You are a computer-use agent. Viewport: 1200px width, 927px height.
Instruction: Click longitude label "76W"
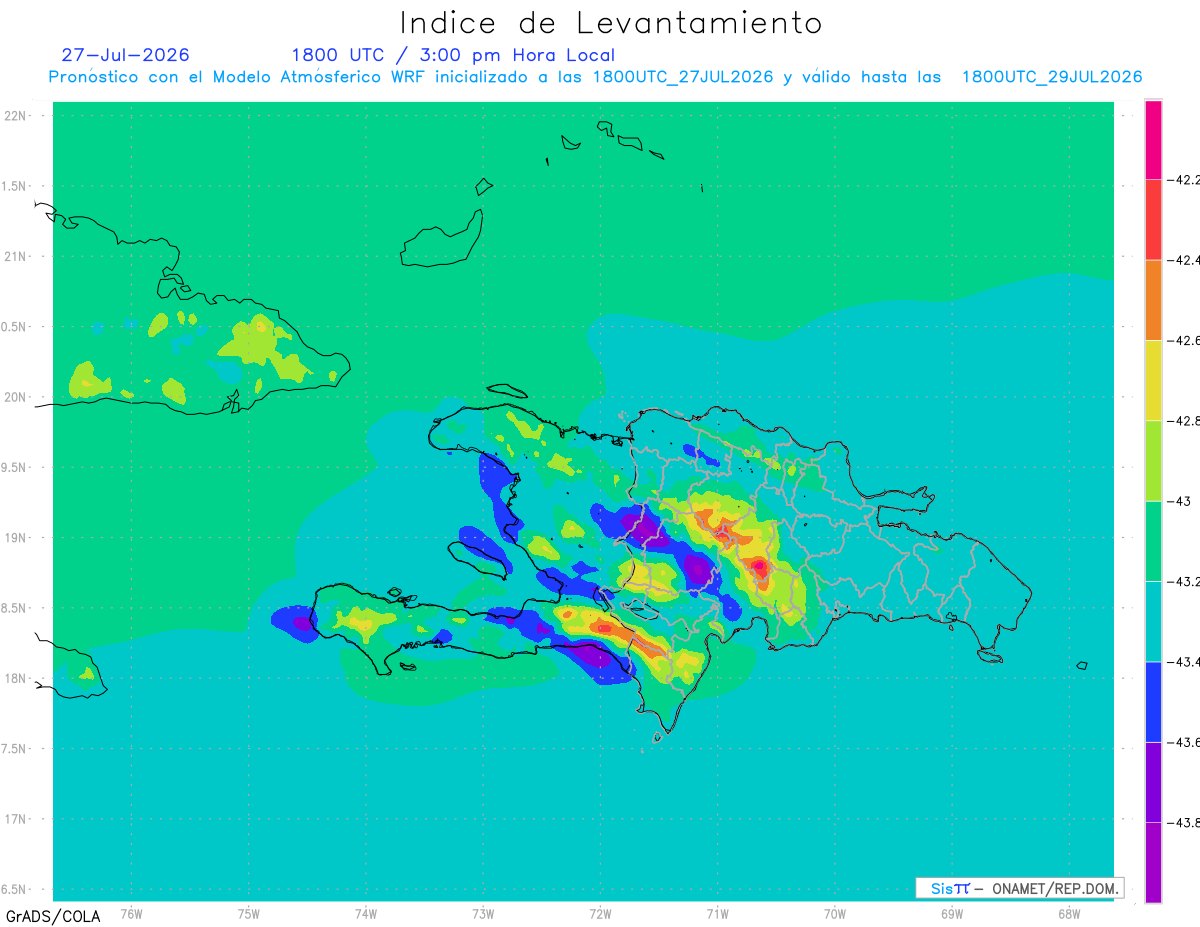(131, 913)
